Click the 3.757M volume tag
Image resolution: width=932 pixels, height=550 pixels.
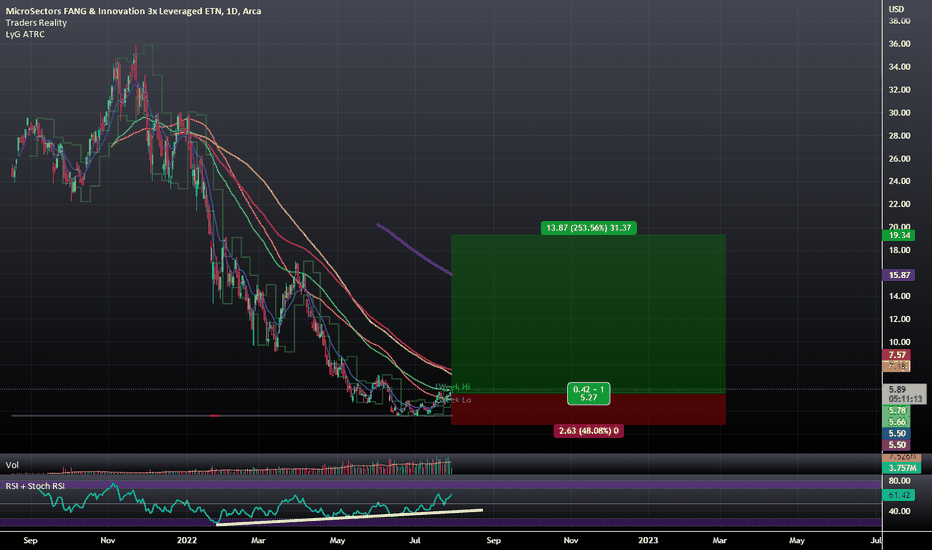pos(902,468)
